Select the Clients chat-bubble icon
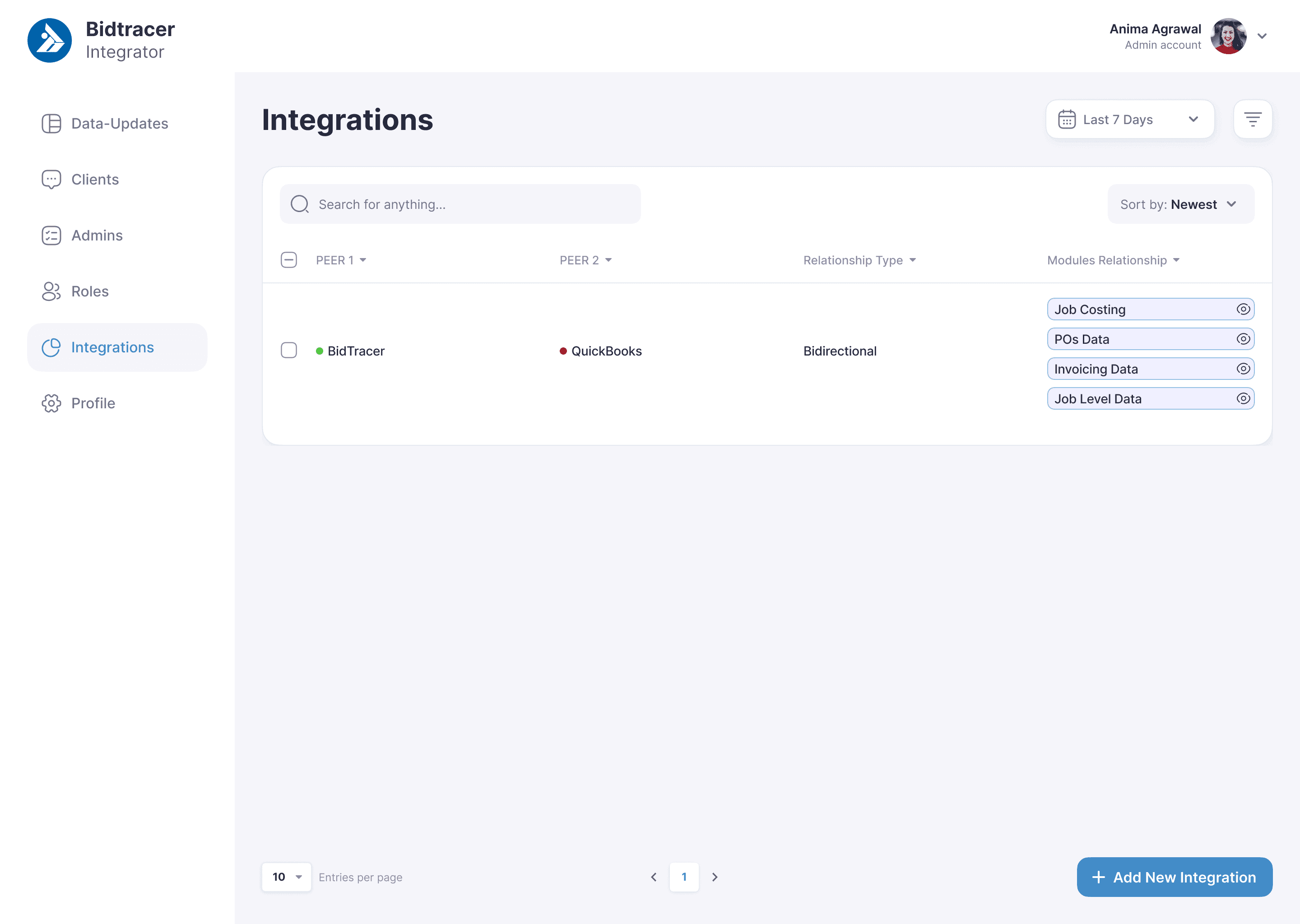 (x=51, y=179)
